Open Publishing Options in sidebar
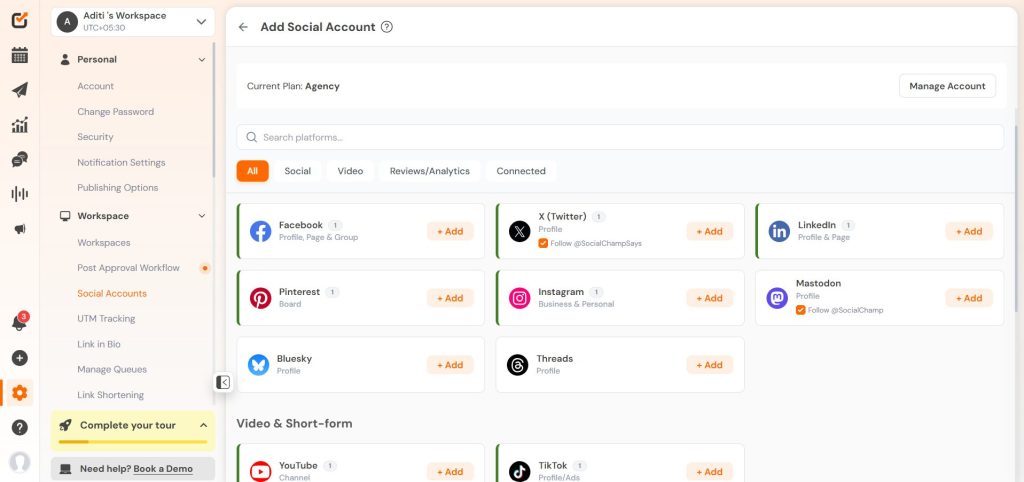This screenshot has height=482, width=1024. 118,187
